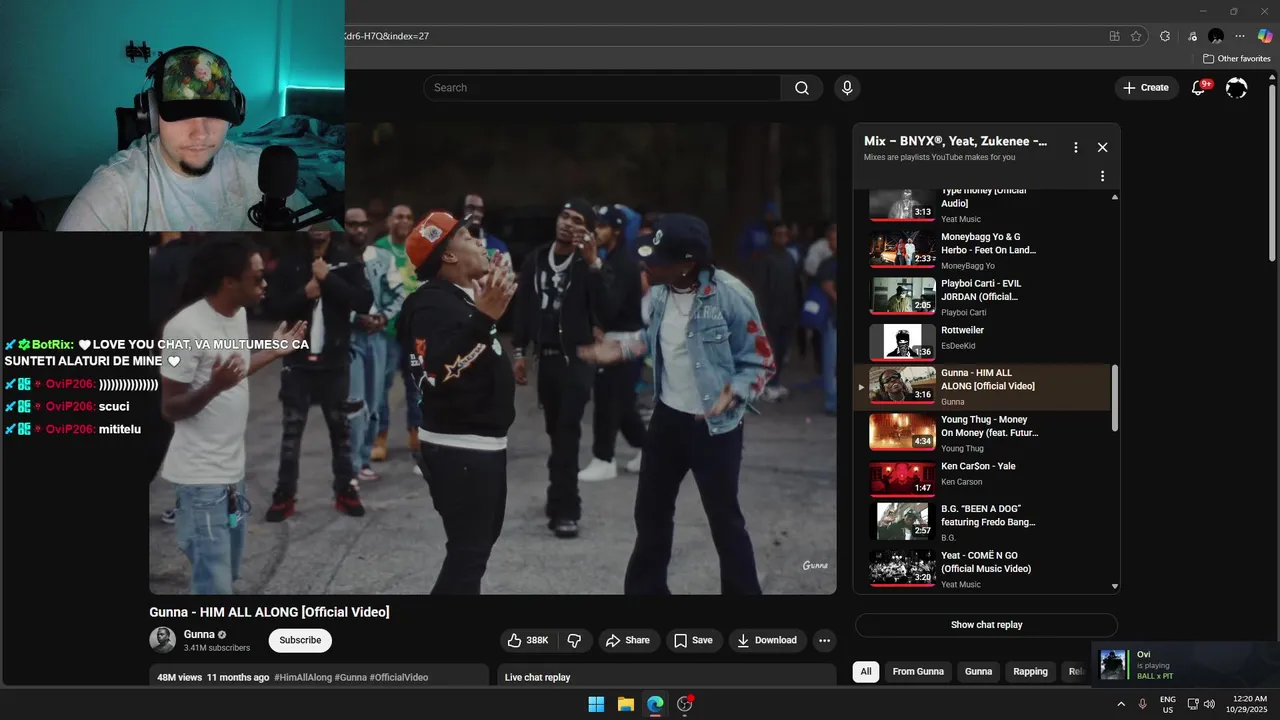Share the Gunna video
The width and height of the screenshot is (1280, 720).
pos(628,640)
